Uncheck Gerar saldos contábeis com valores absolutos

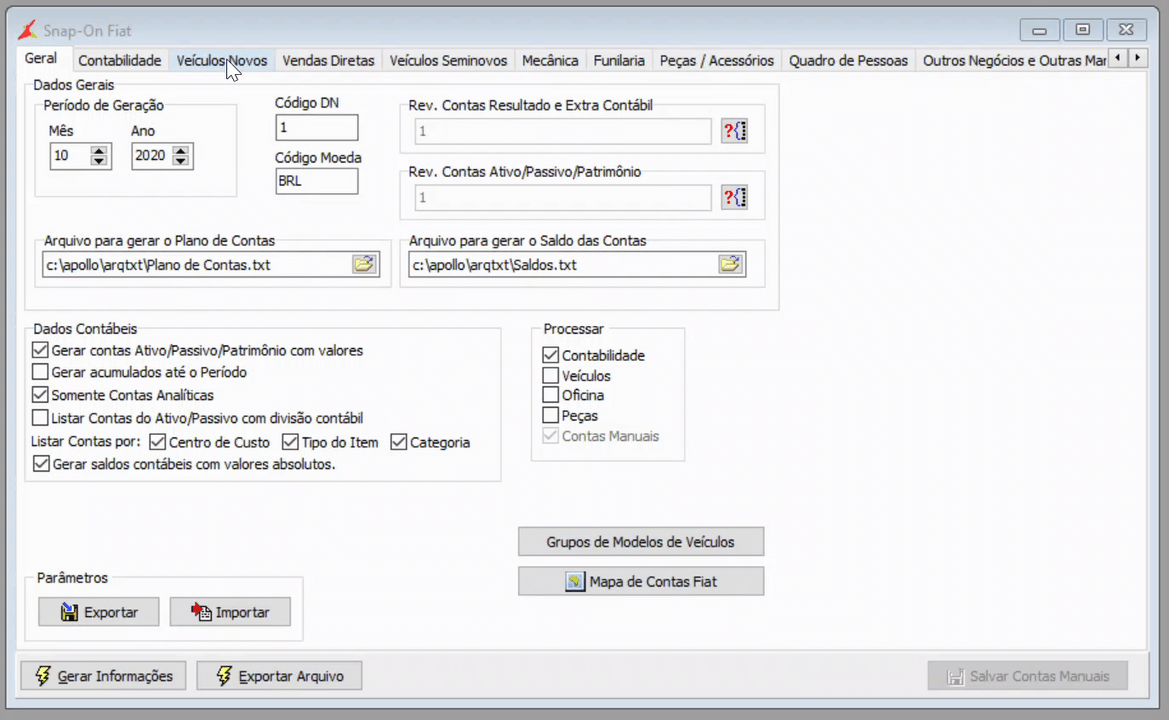click(x=41, y=464)
